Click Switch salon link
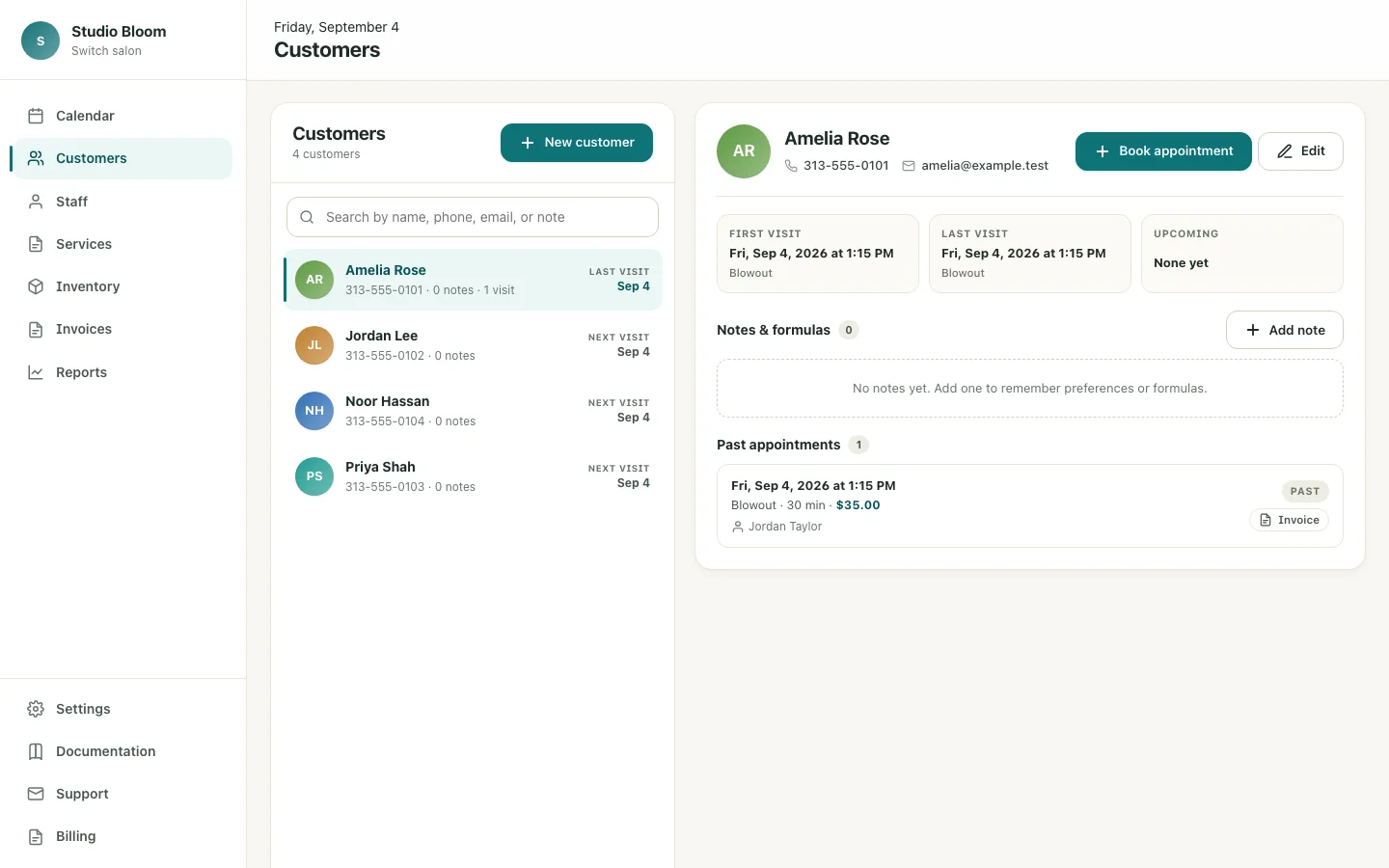 point(106,51)
